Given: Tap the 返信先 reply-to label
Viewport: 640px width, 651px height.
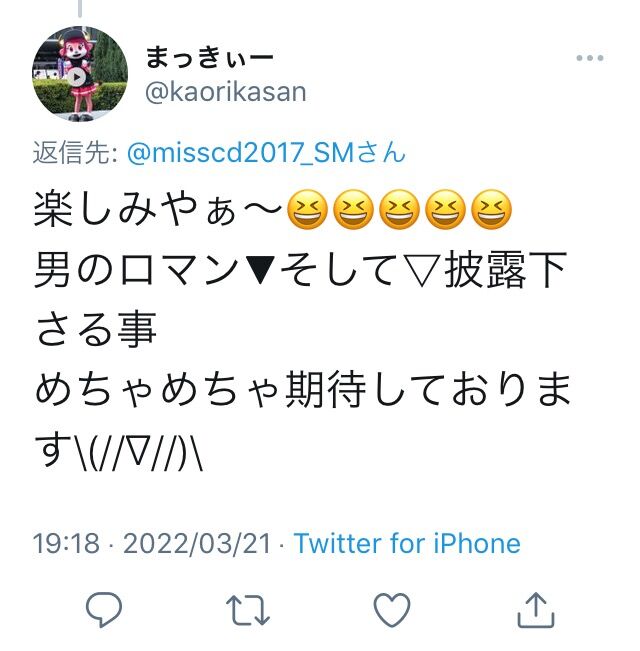Looking at the screenshot, I should (x=75, y=153).
